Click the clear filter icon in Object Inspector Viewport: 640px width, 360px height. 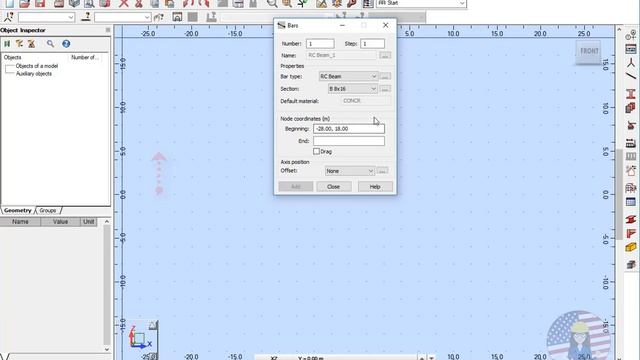(31, 44)
